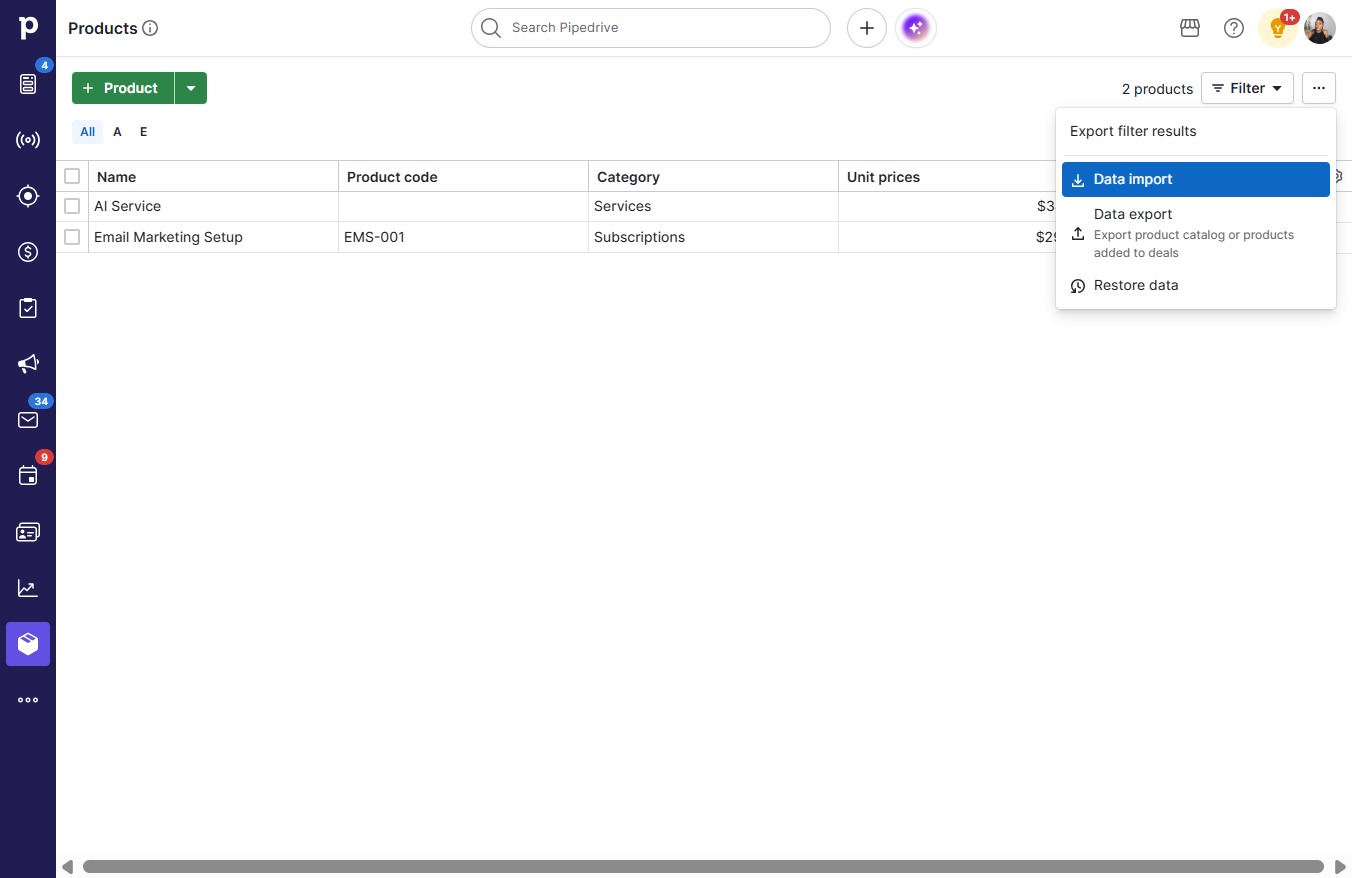Click the left arrow of the horizontal scrollbar
The width and height of the screenshot is (1352, 878).
coord(67,866)
